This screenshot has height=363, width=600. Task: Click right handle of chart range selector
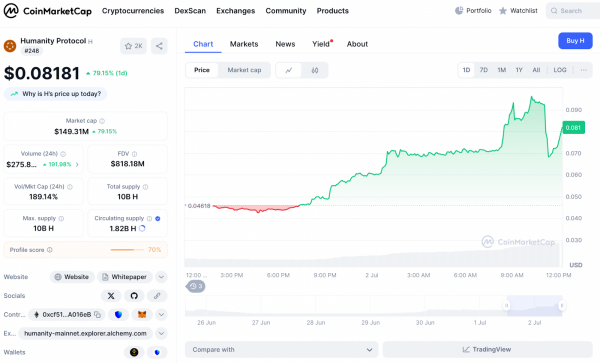pos(562,305)
